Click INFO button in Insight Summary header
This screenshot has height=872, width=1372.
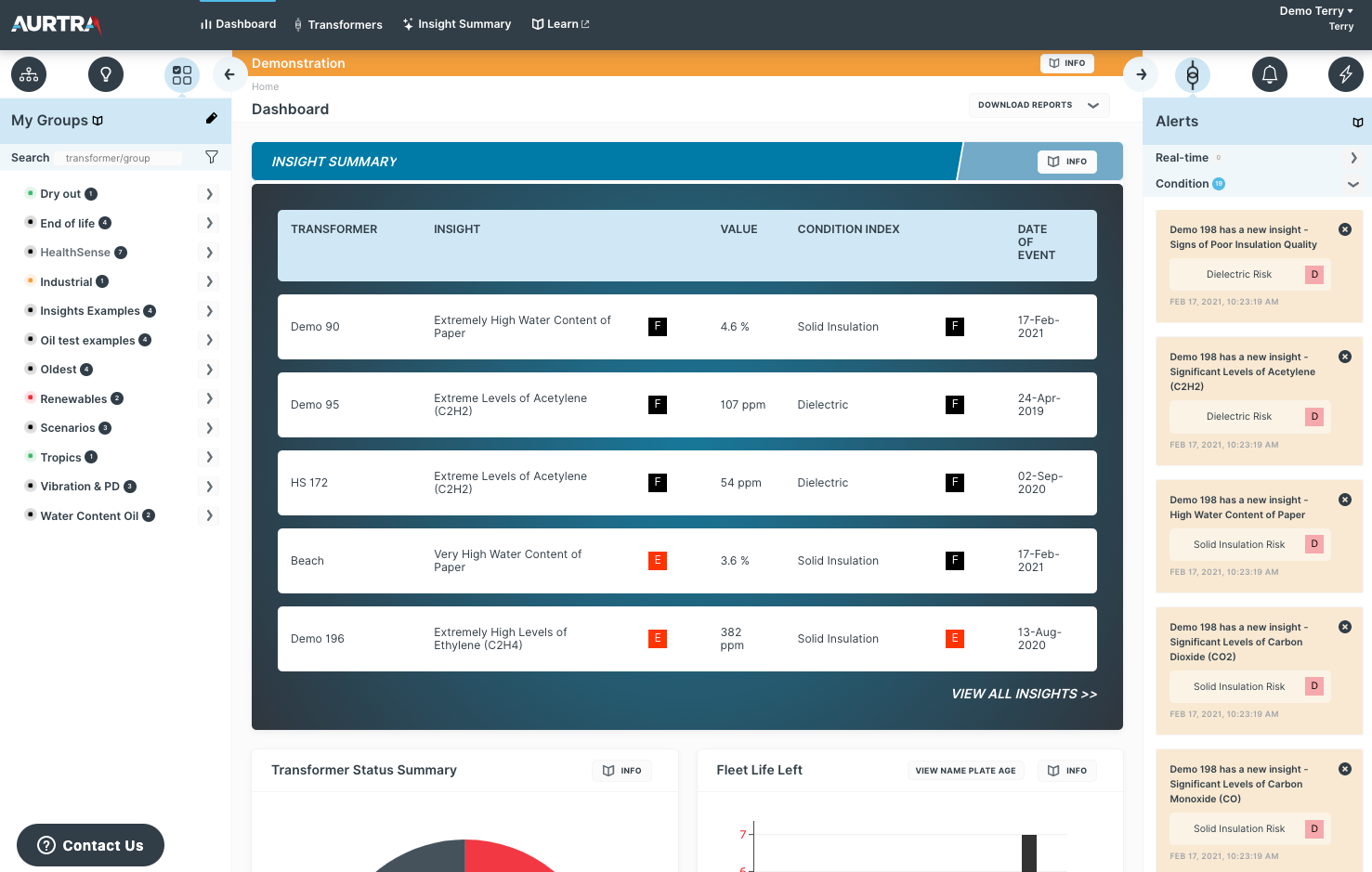click(1067, 162)
